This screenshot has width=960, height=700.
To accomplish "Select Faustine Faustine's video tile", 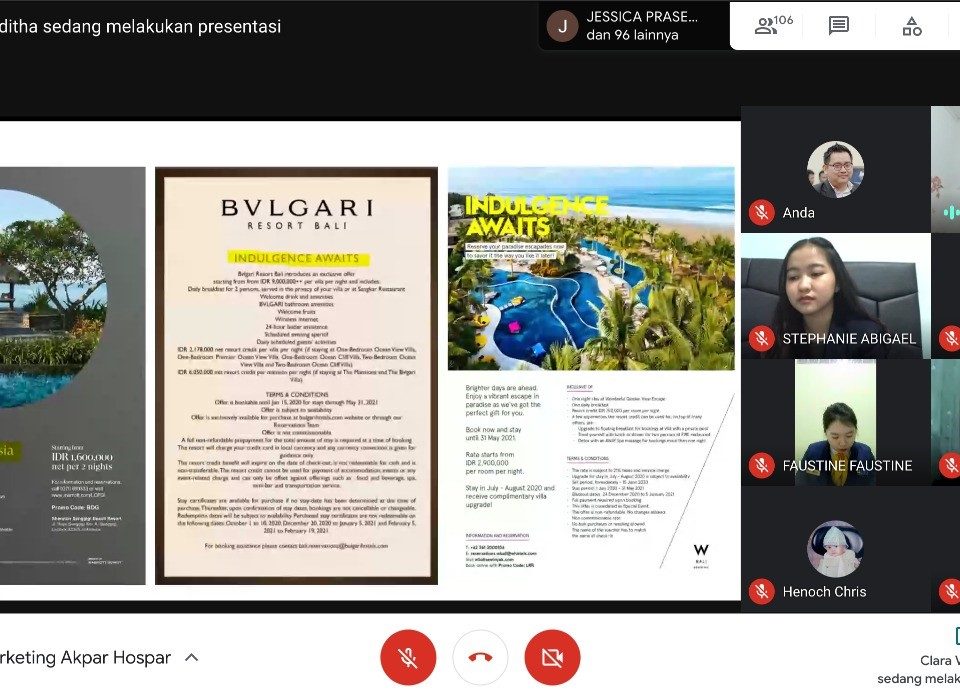I will (x=836, y=423).
